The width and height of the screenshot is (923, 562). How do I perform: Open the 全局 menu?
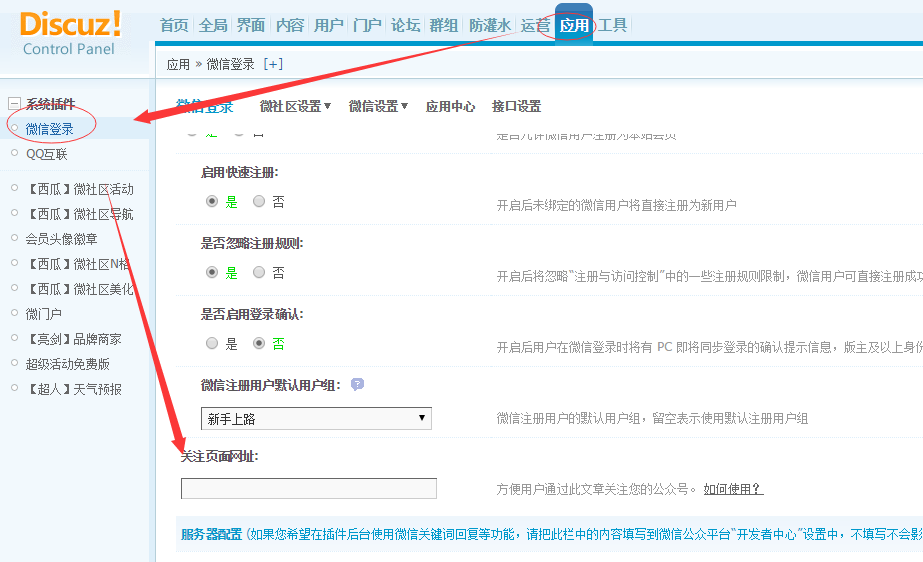[x=213, y=25]
